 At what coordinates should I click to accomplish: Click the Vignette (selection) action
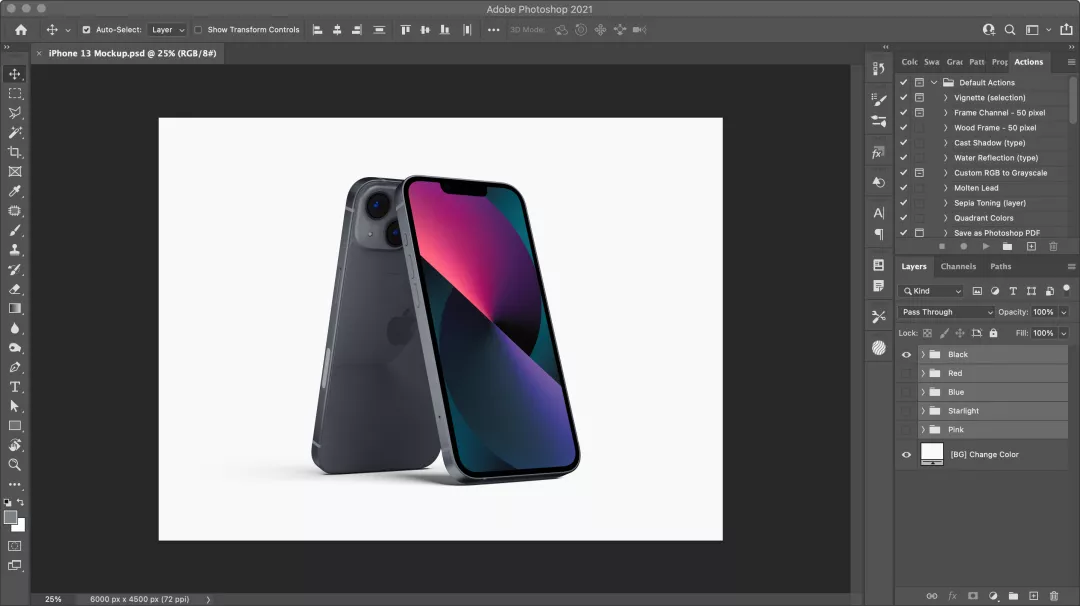click(x=989, y=98)
